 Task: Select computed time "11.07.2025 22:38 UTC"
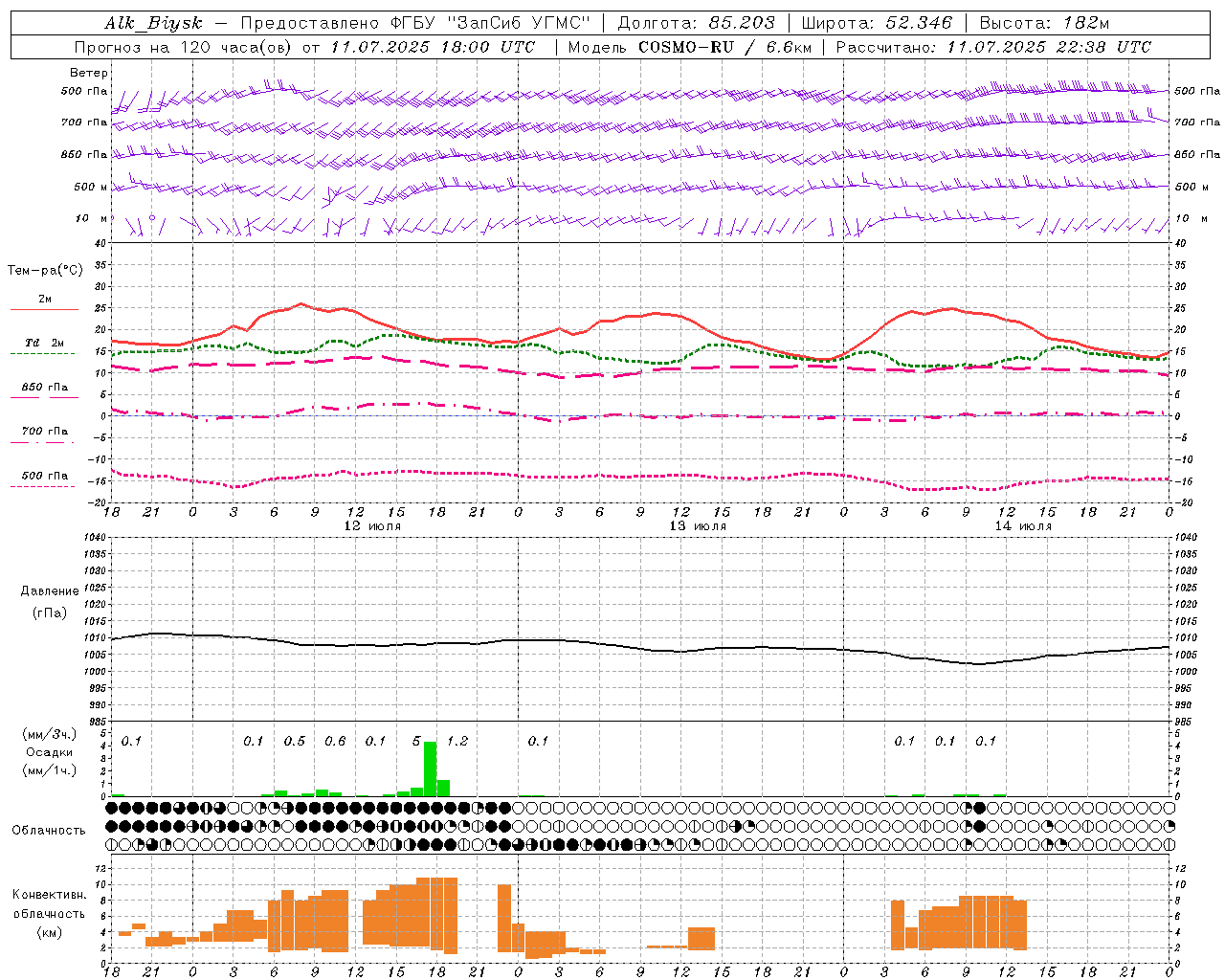(1049, 47)
